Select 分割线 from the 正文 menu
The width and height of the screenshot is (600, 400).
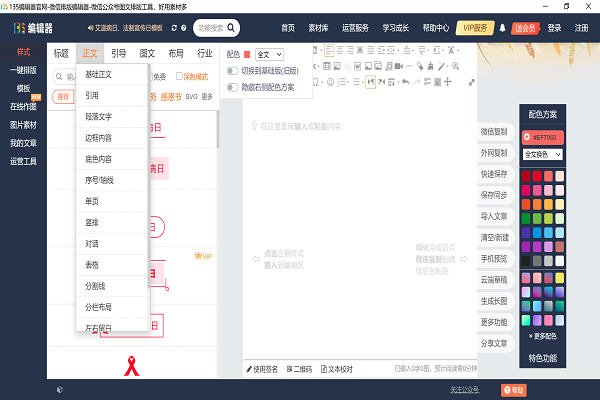(x=99, y=285)
